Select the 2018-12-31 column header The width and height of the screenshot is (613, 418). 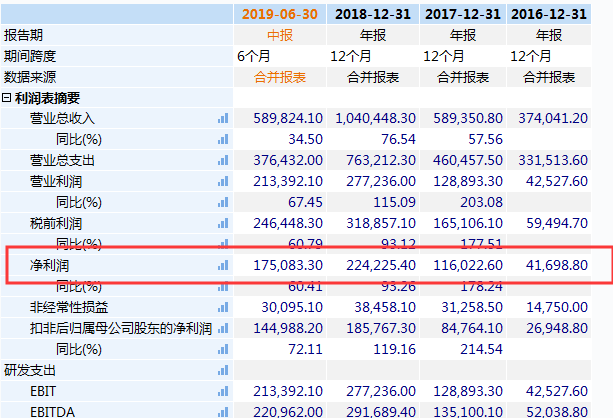(374, 14)
